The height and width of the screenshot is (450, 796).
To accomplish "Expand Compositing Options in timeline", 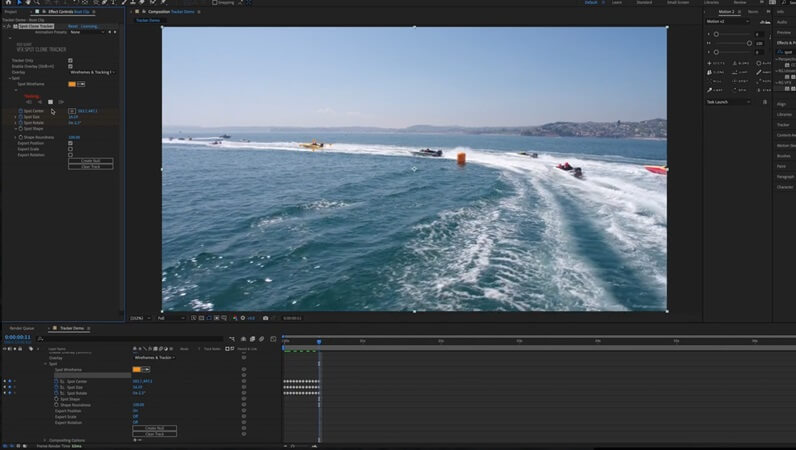I will pos(45,440).
